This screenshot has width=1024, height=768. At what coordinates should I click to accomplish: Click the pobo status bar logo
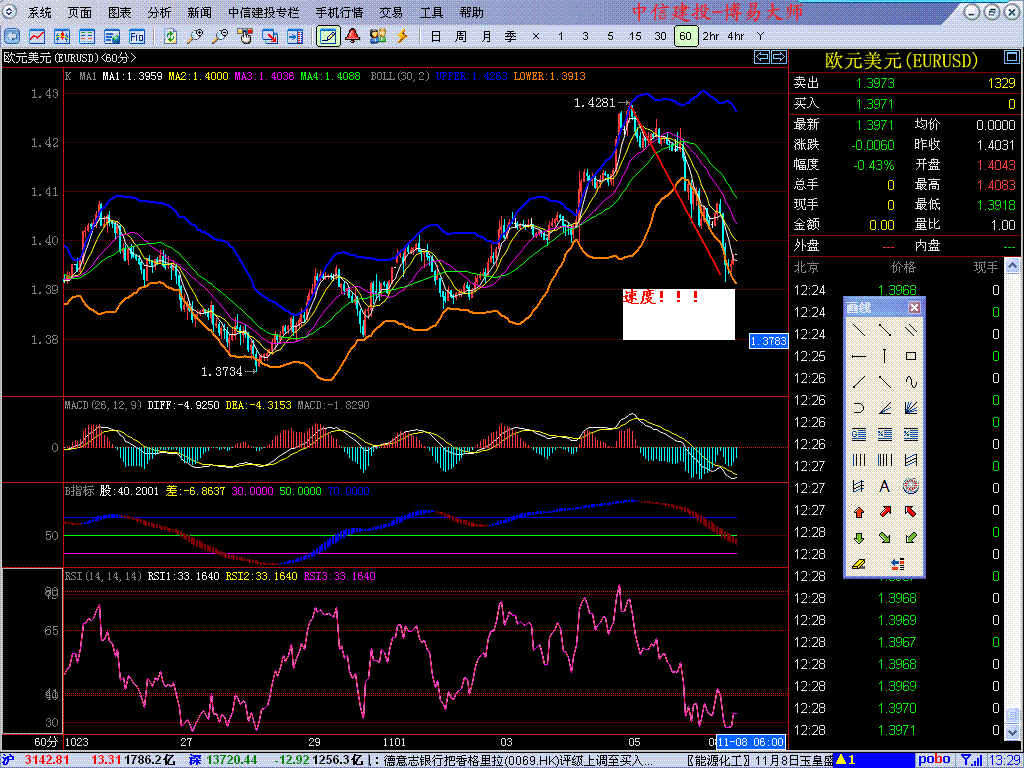coord(934,759)
